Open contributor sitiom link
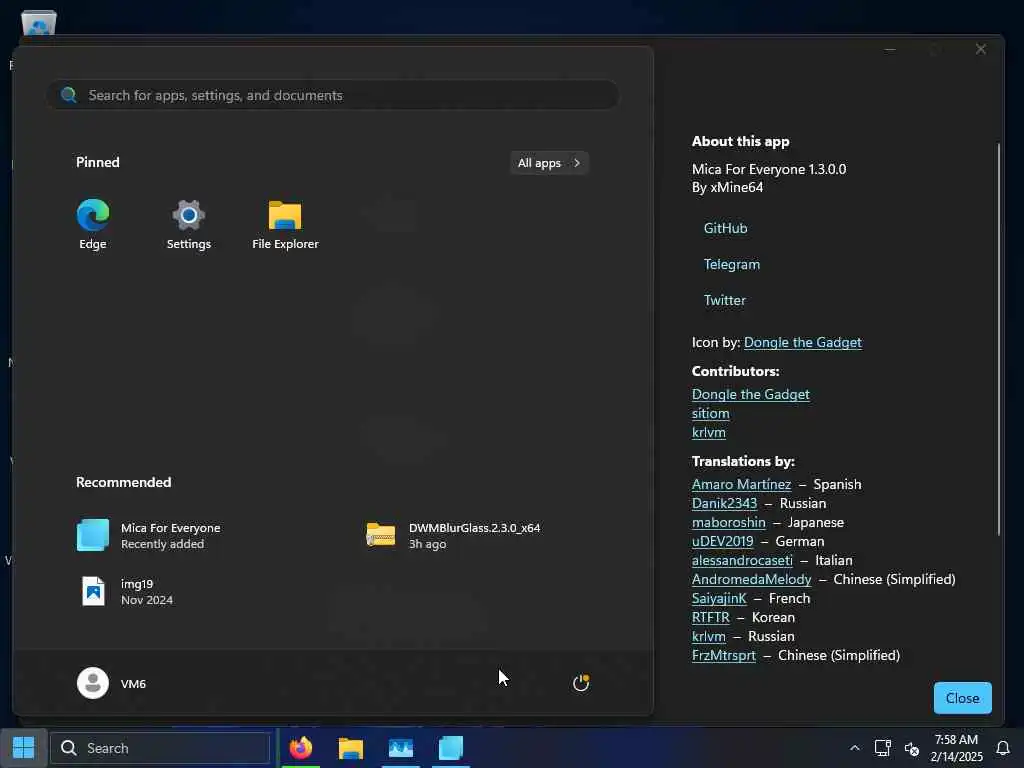 (711, 413)
